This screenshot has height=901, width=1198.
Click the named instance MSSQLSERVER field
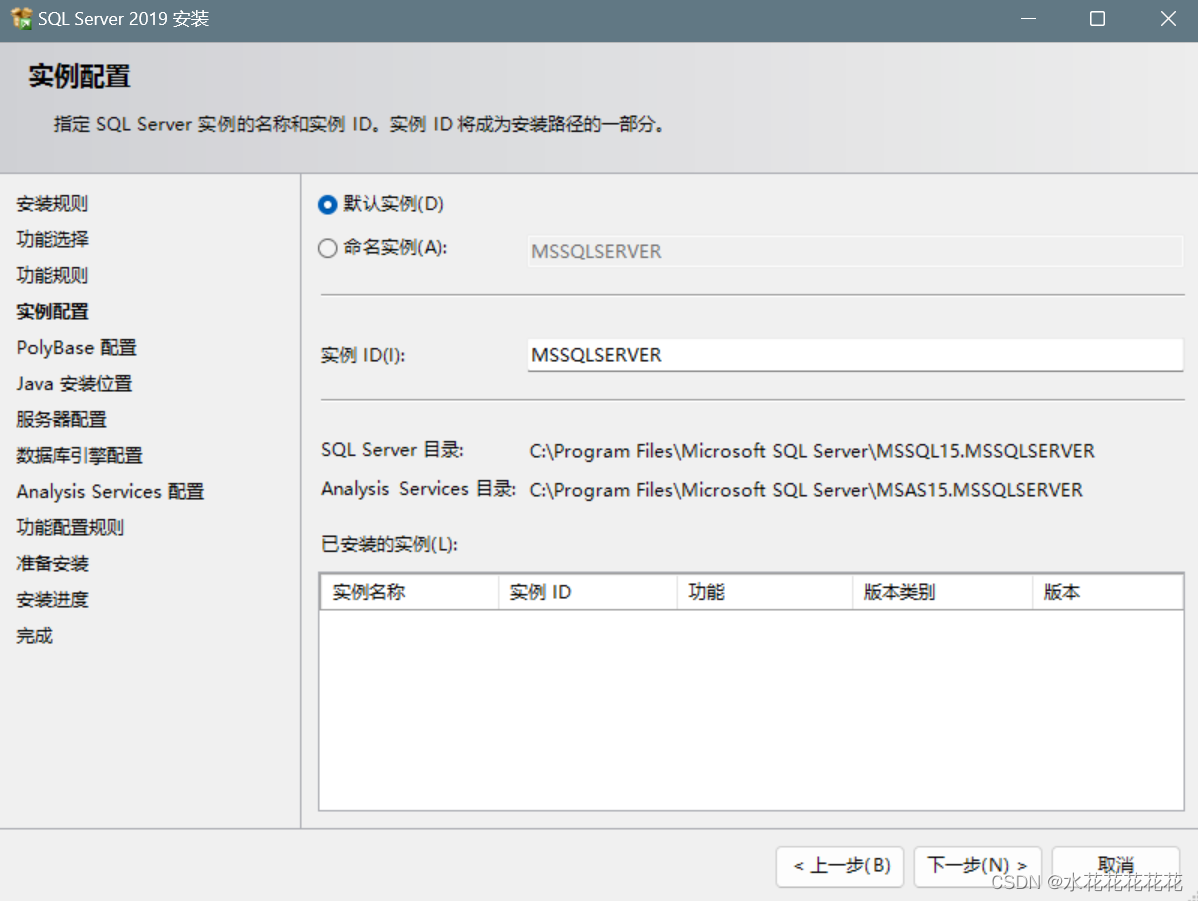pyautogui.click(x=854, y=251)
